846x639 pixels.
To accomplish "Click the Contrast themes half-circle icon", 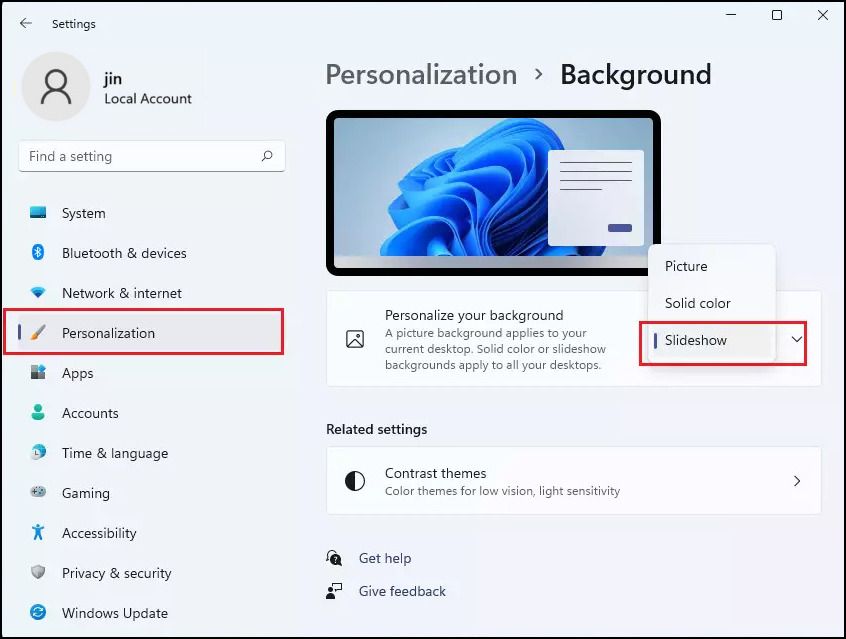I will (x=355, y=480).
